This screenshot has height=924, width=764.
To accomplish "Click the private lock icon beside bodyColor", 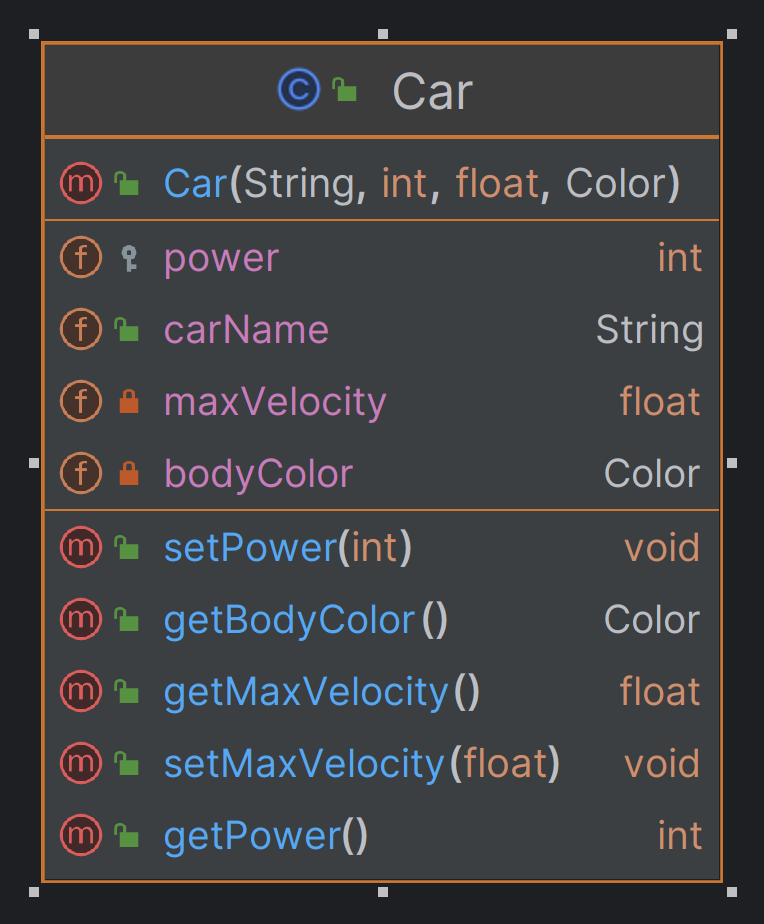I will (x=129, y=473).
